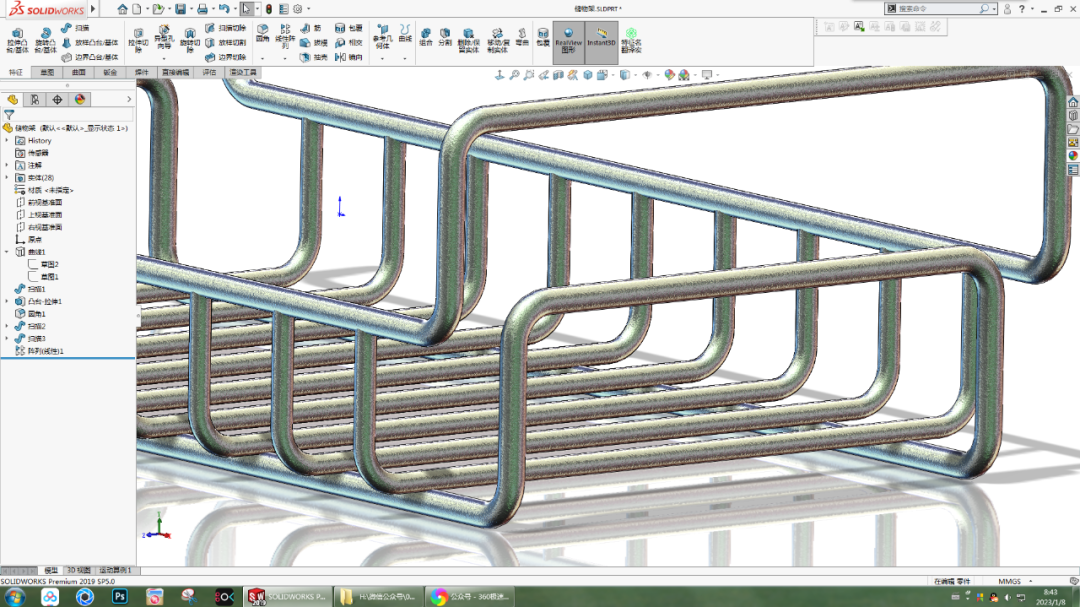Collapse the 曲线1 feature in the tree

(8, 251)
